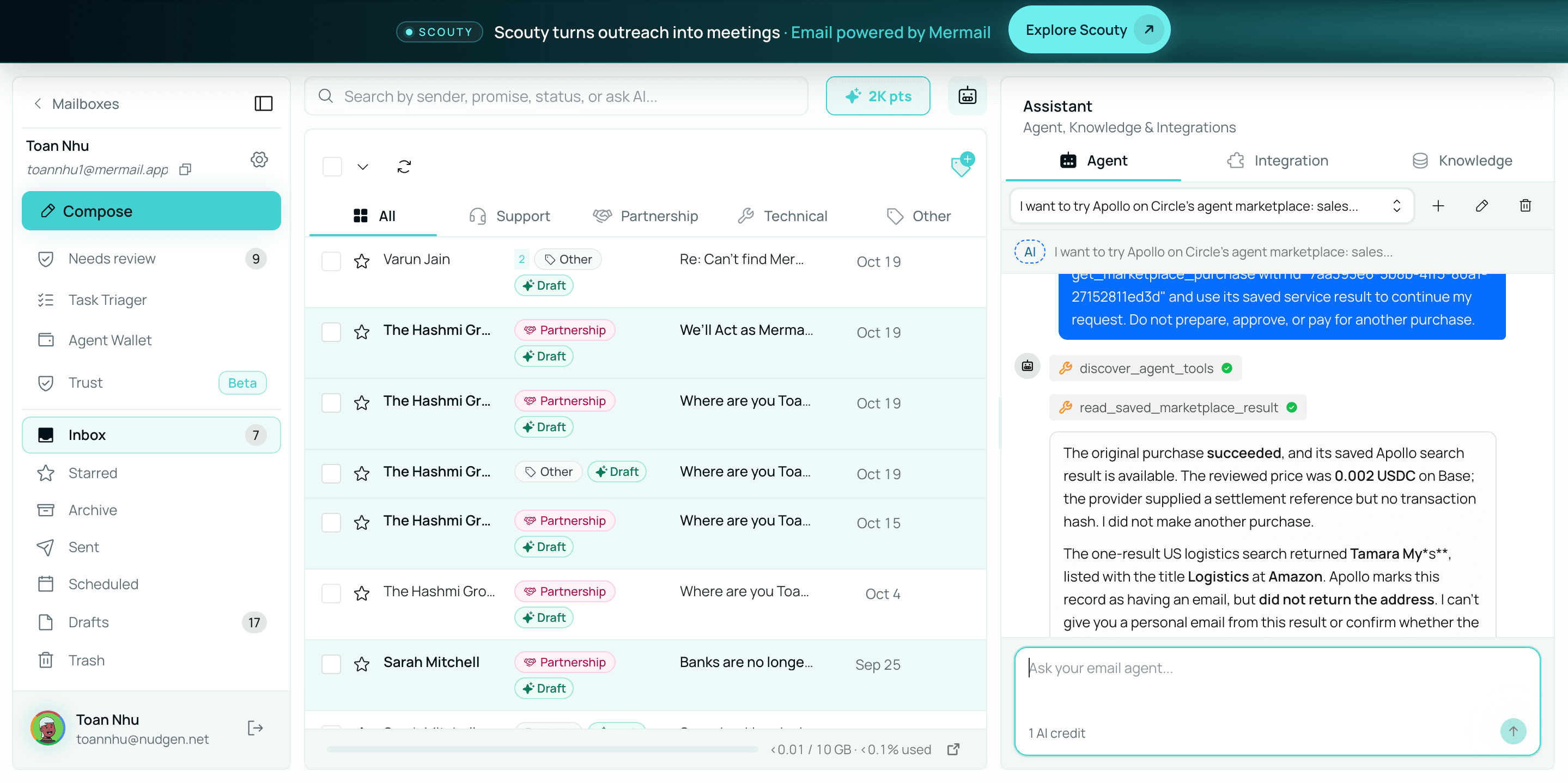Open the Needs review folder
This screenshot has height=783, width=1568.
coord(151,259)
